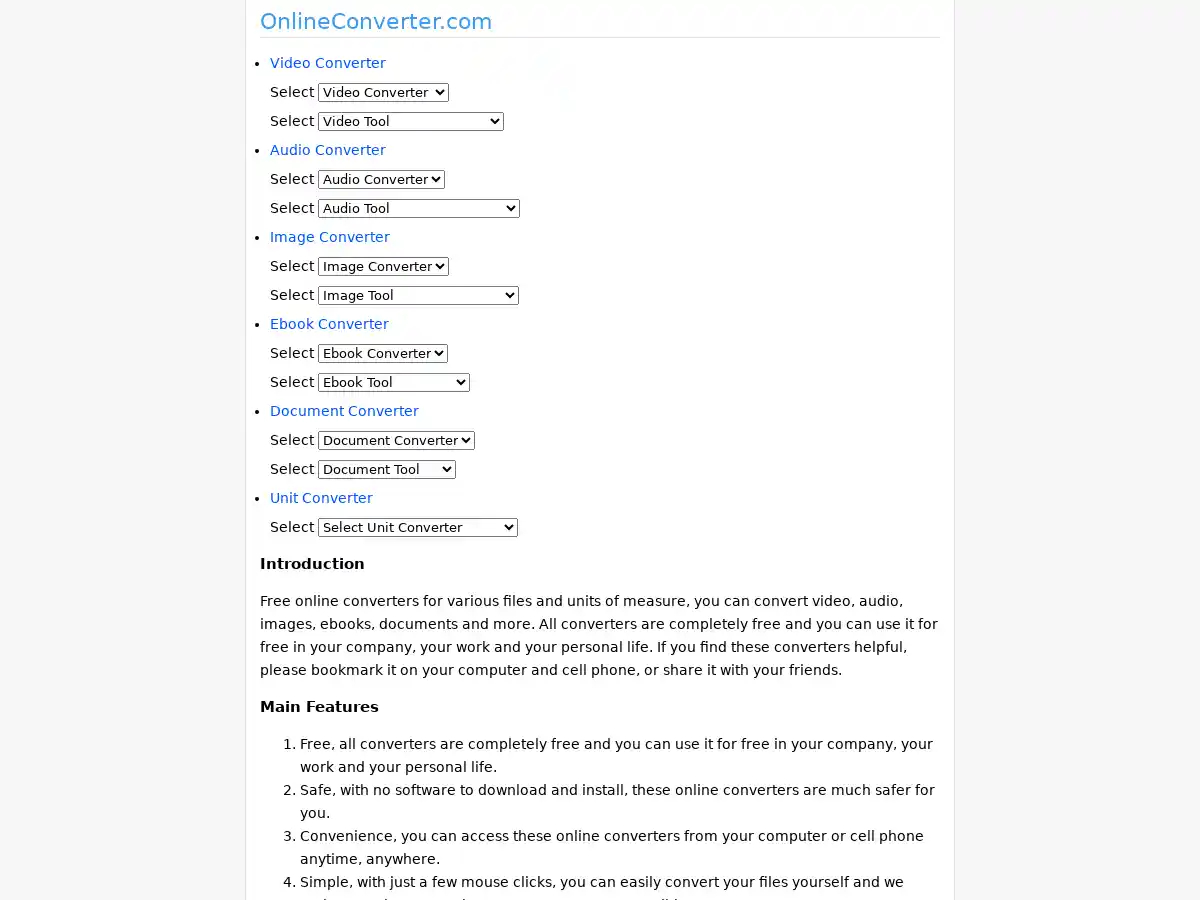This screenshot has width=1200, height=900.
Task: Open the Video Converter link
Action: point(327,63)
